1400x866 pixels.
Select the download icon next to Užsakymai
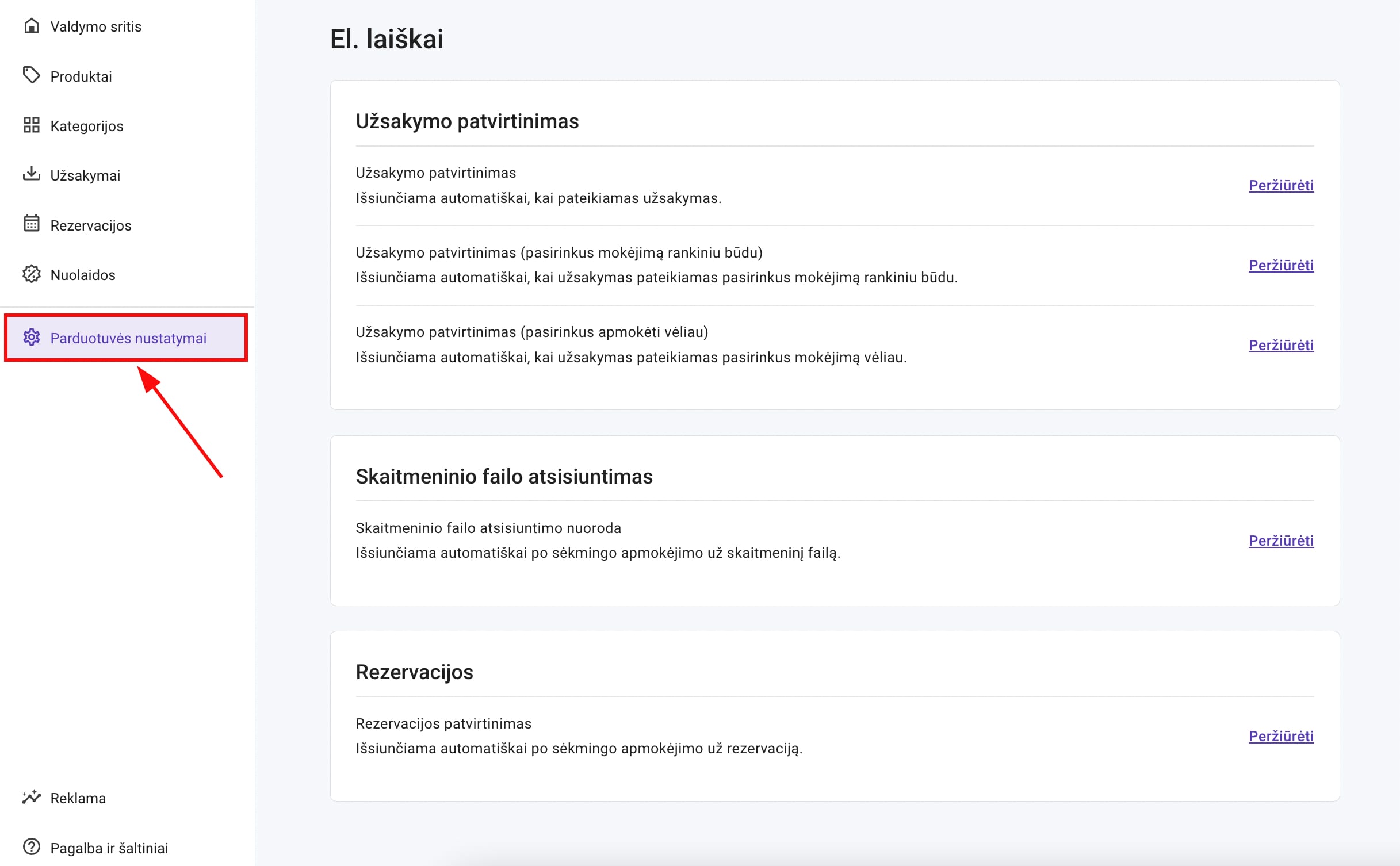pos(32,174)
